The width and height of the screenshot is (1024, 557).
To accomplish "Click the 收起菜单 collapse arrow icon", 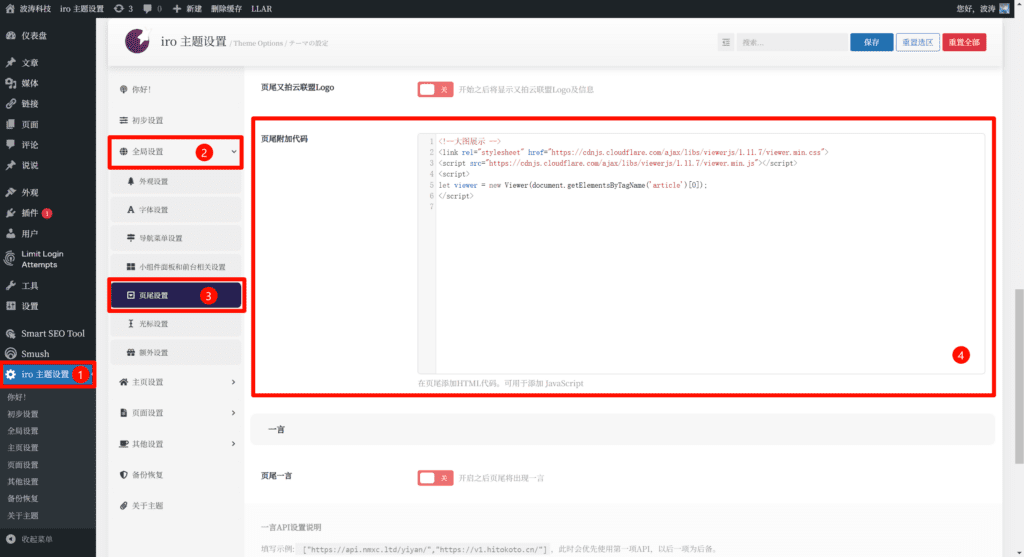I will [10, 539].
